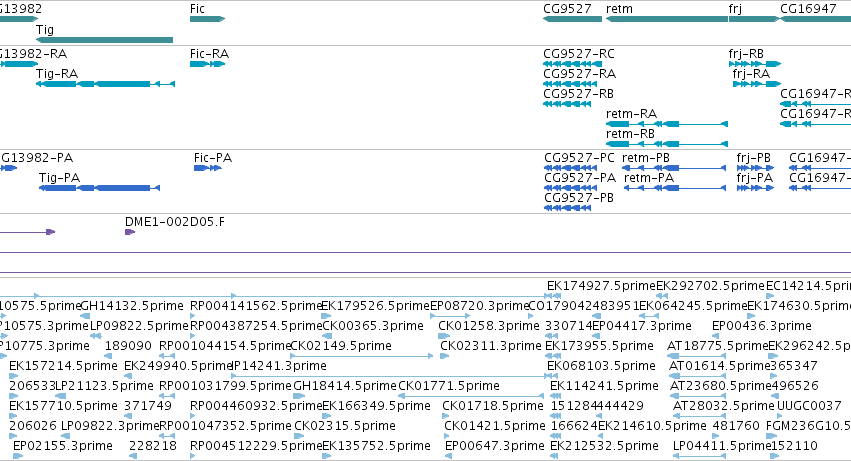The width and height of the screenshot is (851, 461).
Task: Click the frj-RB transcript label
Action: pyautogui.click(x=746, y=54)
